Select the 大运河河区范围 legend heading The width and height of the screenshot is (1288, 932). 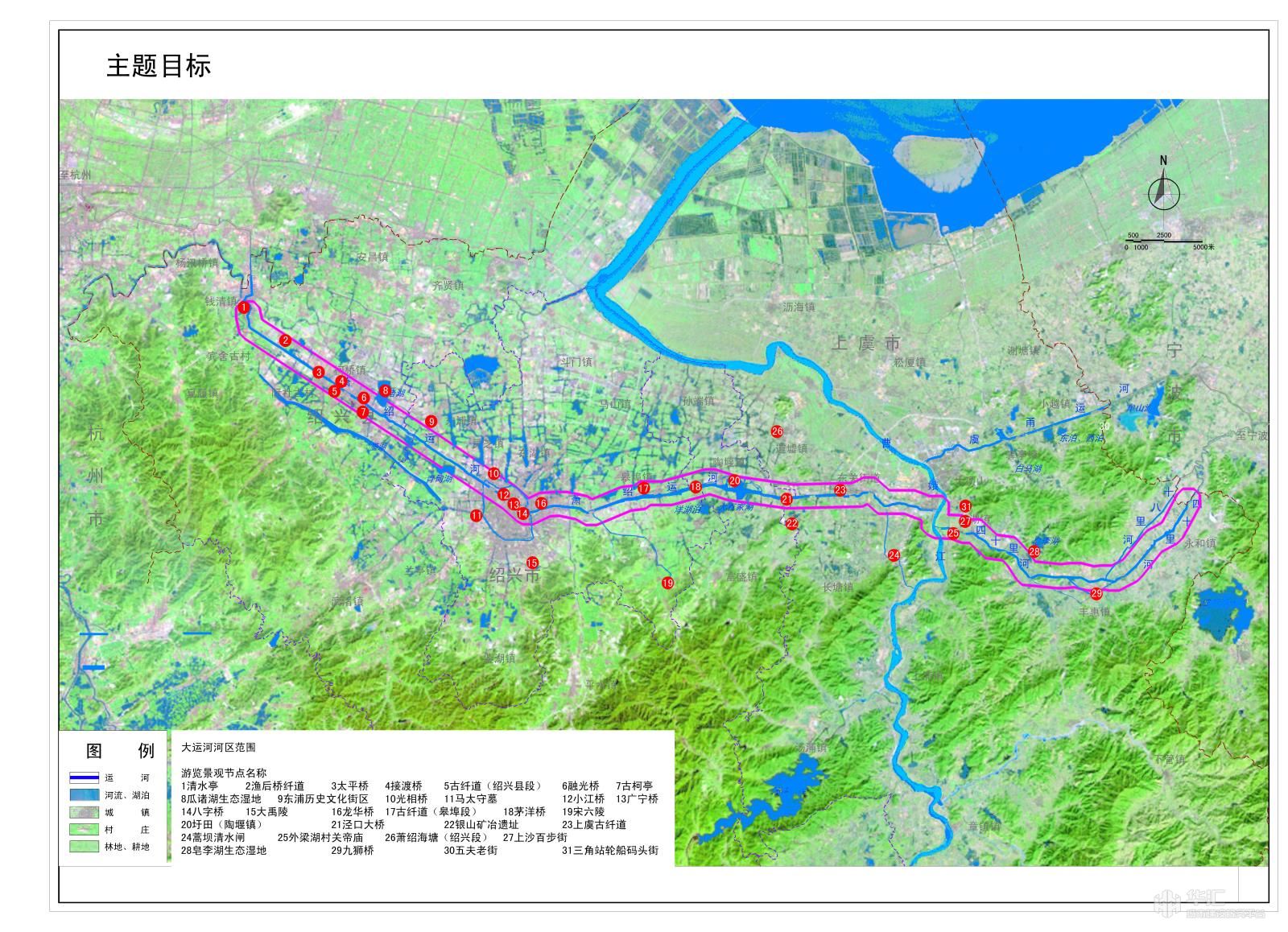[x=218, y=748]
